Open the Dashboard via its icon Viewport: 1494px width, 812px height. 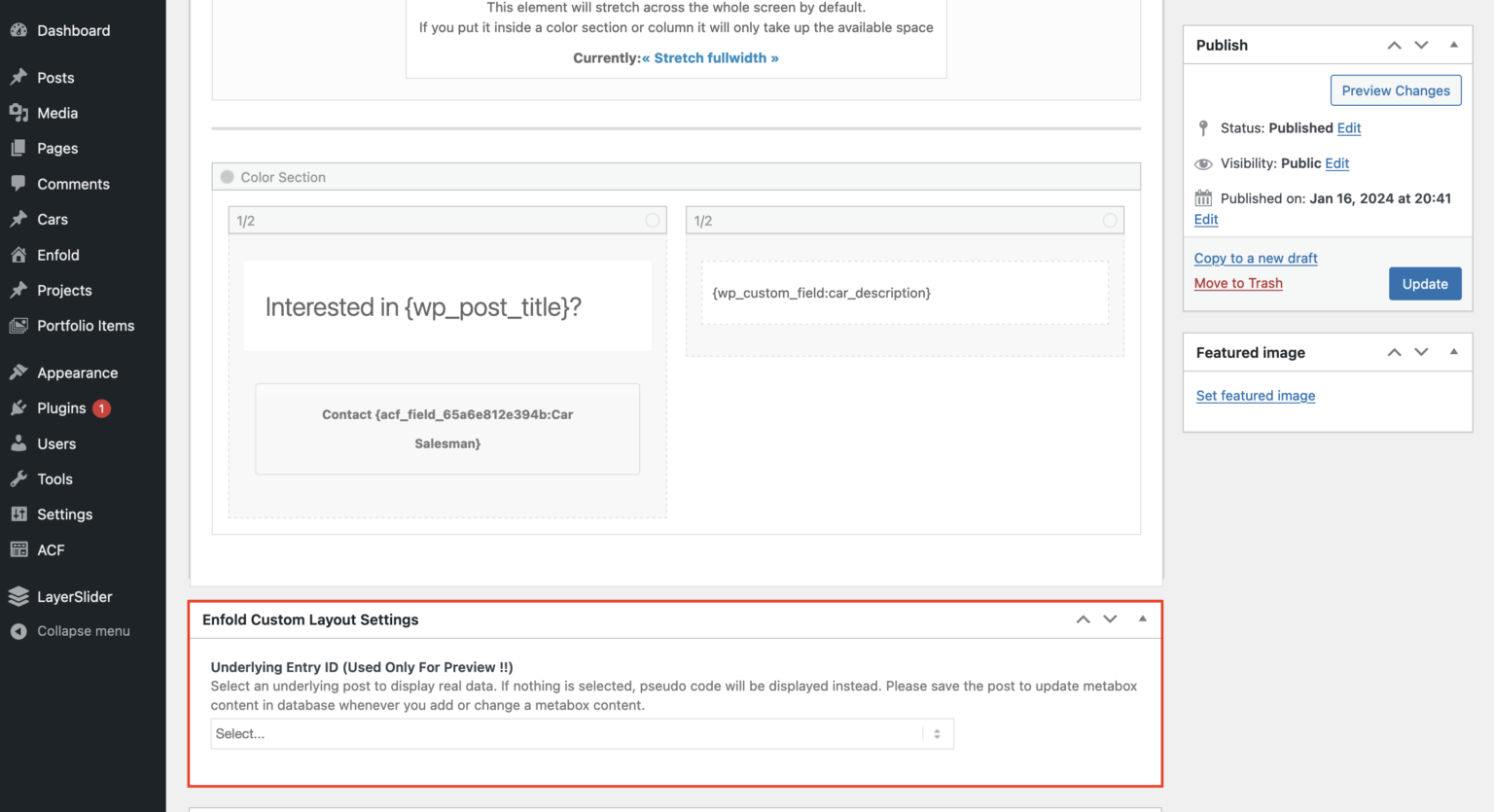tap(19, 30)
